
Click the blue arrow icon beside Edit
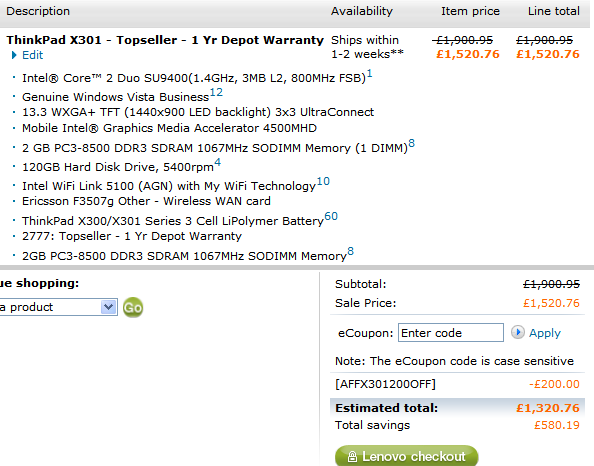[x=14, y=55]
